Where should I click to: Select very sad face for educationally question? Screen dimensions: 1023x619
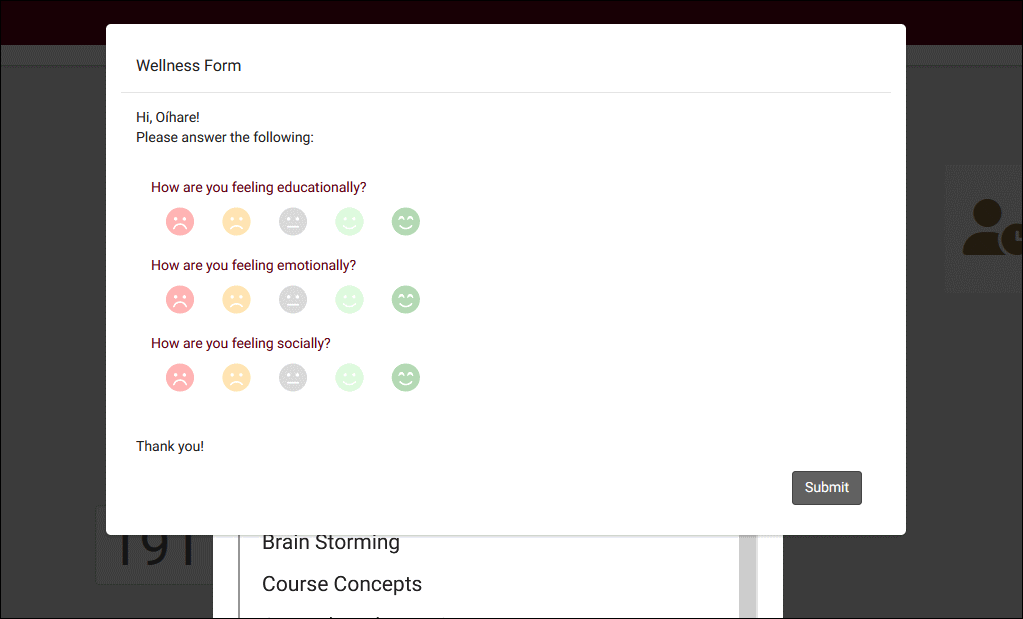(180, 222)
